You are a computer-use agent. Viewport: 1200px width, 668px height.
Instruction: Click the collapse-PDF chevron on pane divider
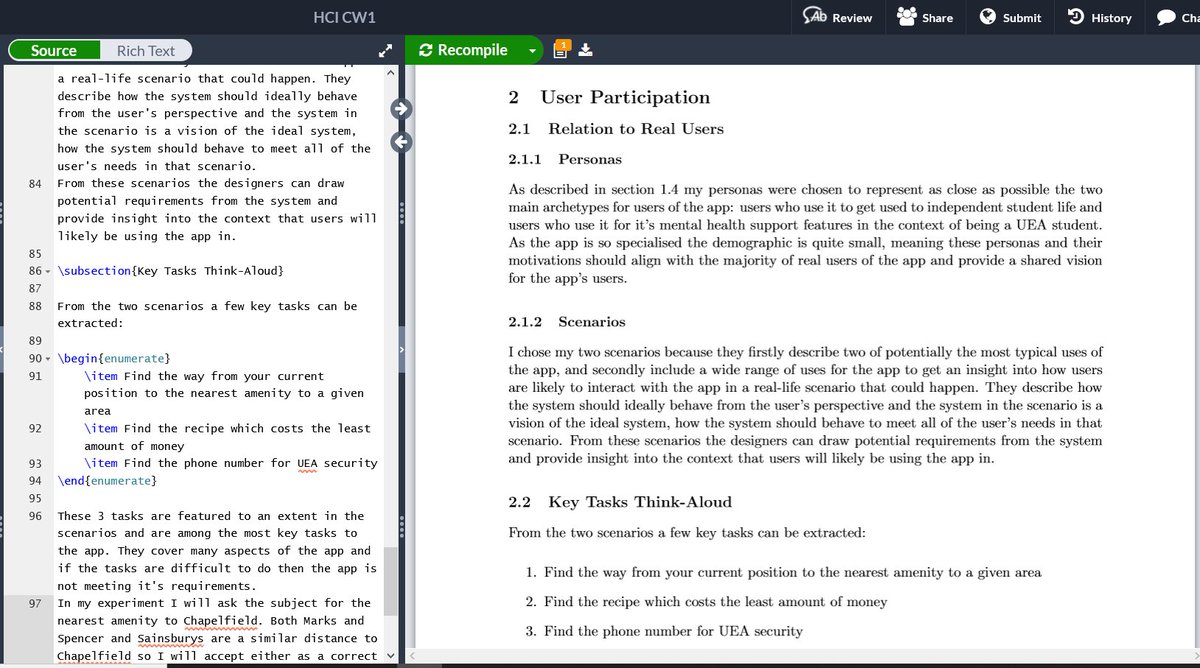401,350
